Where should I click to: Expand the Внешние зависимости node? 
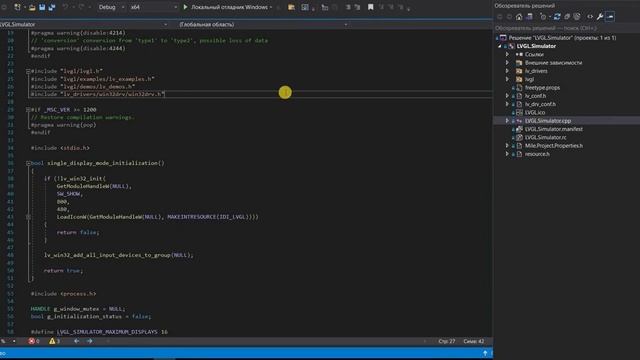(507, 63)
